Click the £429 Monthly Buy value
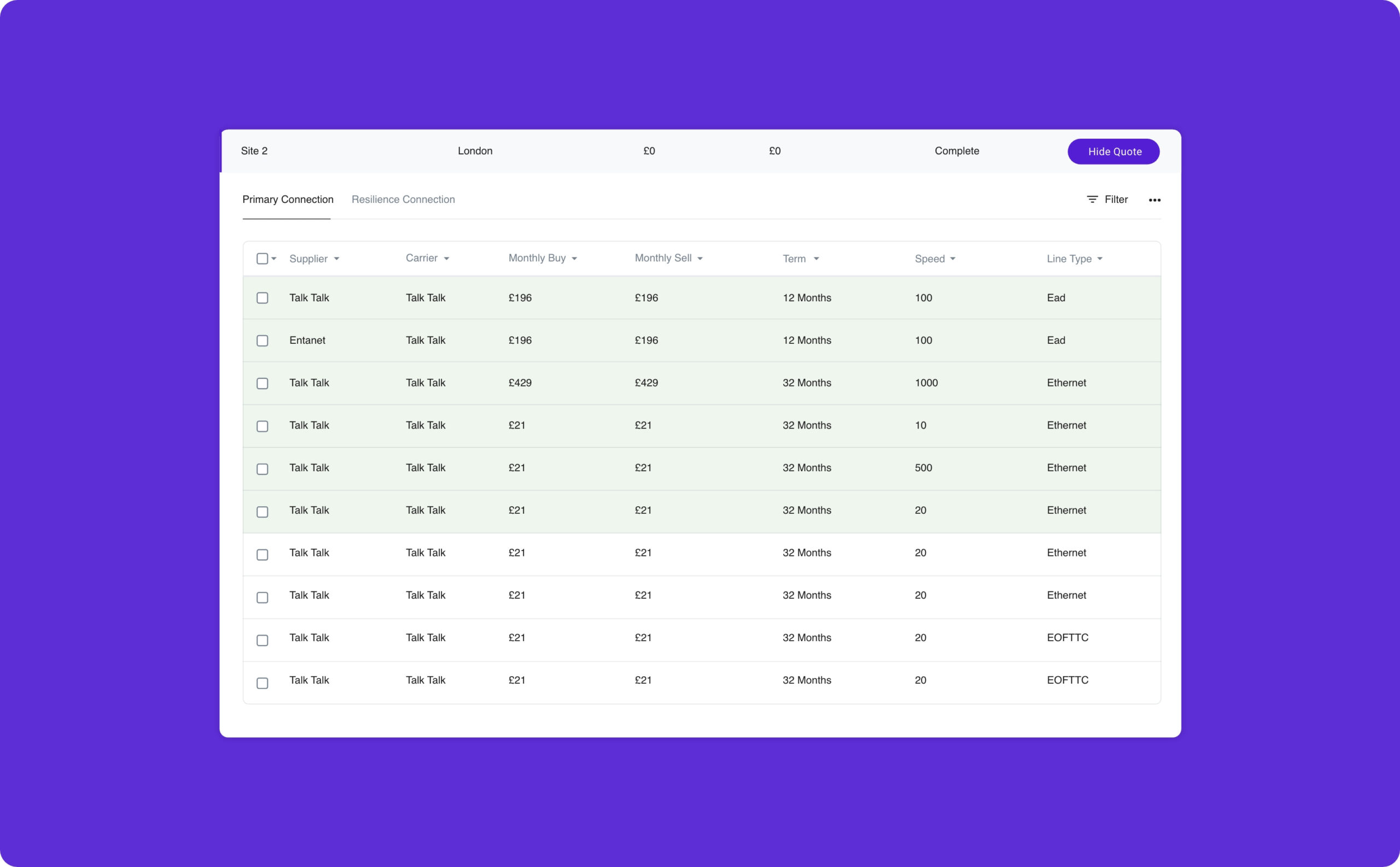The width and height of the screenshot is (1400, 867). 520,383
